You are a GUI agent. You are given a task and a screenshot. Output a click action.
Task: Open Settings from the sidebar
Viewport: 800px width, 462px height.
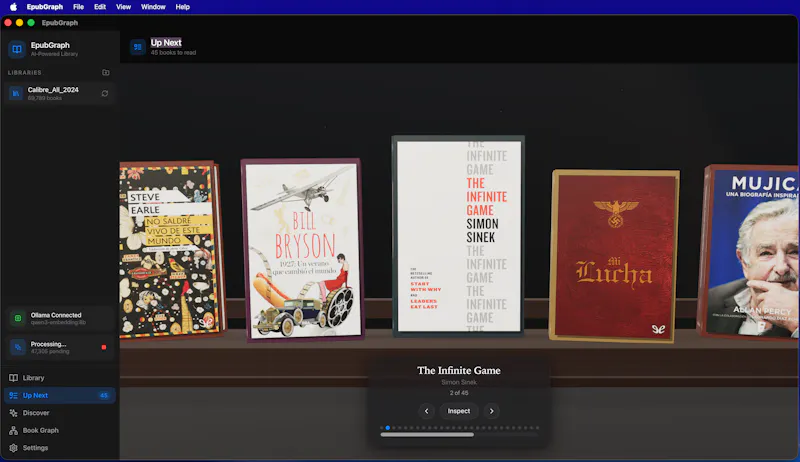(x=60, y=448)
